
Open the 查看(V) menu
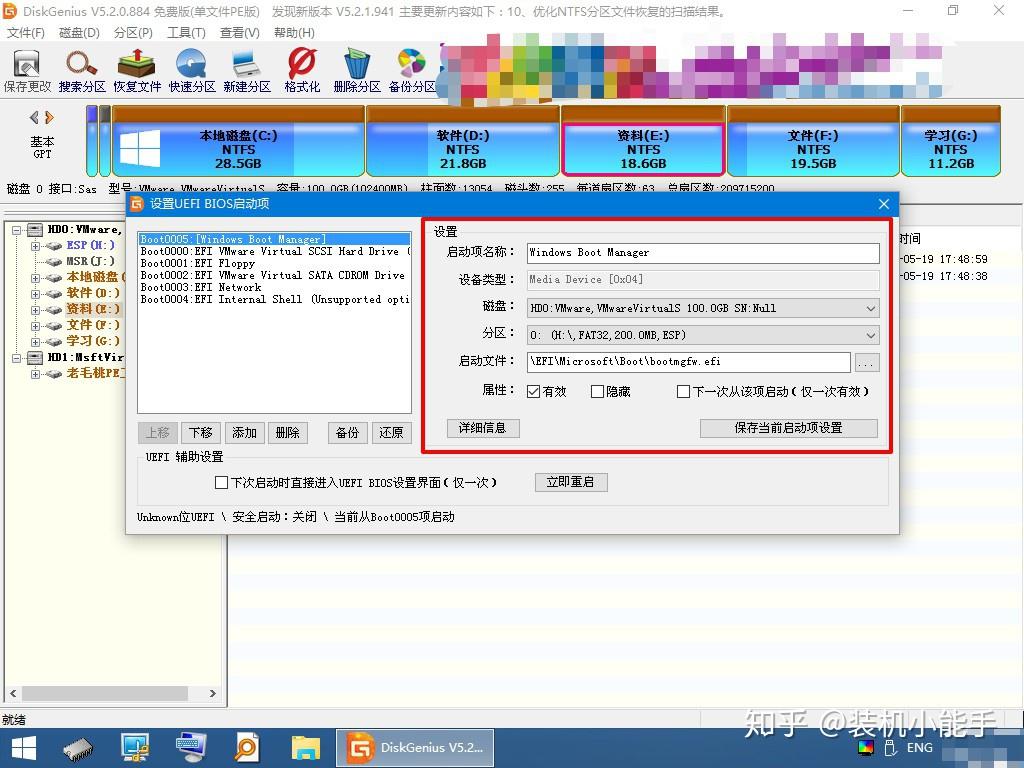[x=237, y=32]
